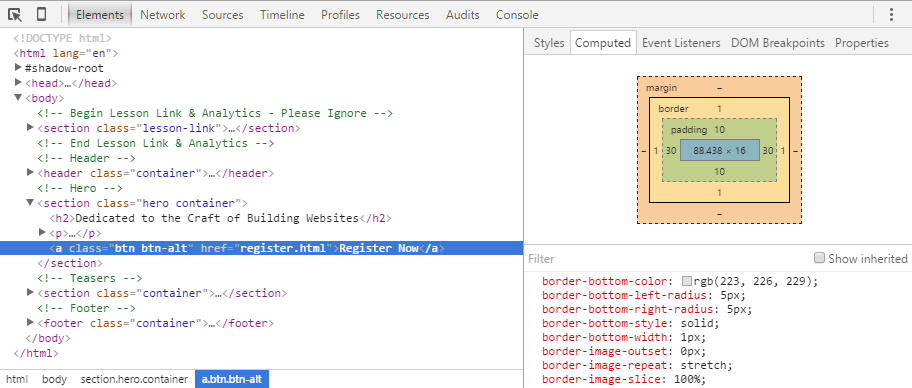Open the DevTools three-dot menu
This screenshot has height=388, width=912.
point(891,15)
